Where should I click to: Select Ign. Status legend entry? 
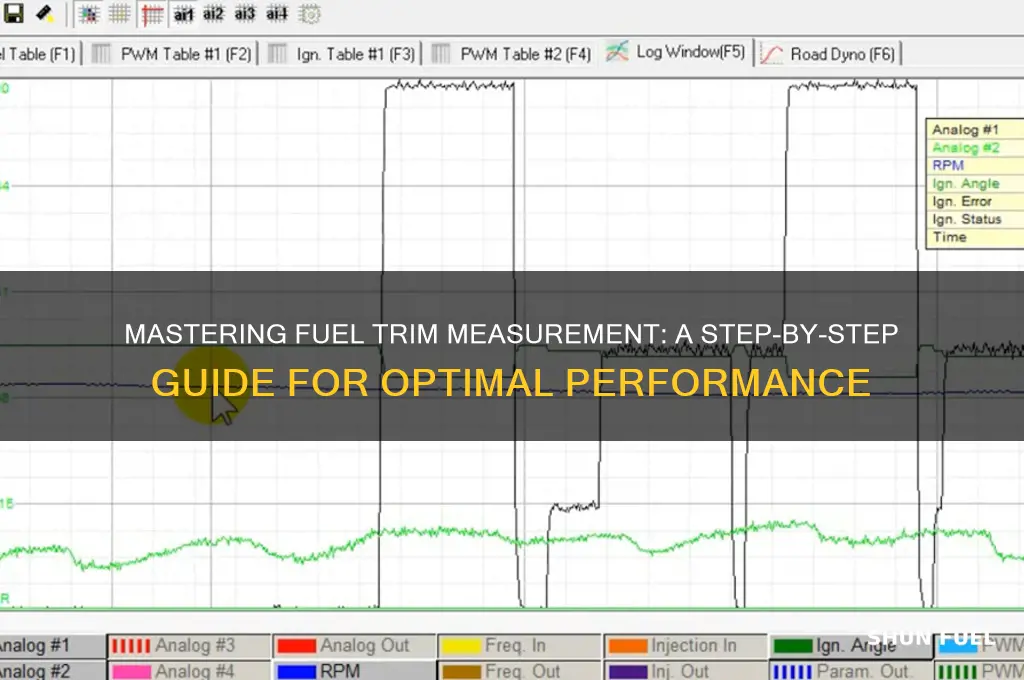coord(967,219)
